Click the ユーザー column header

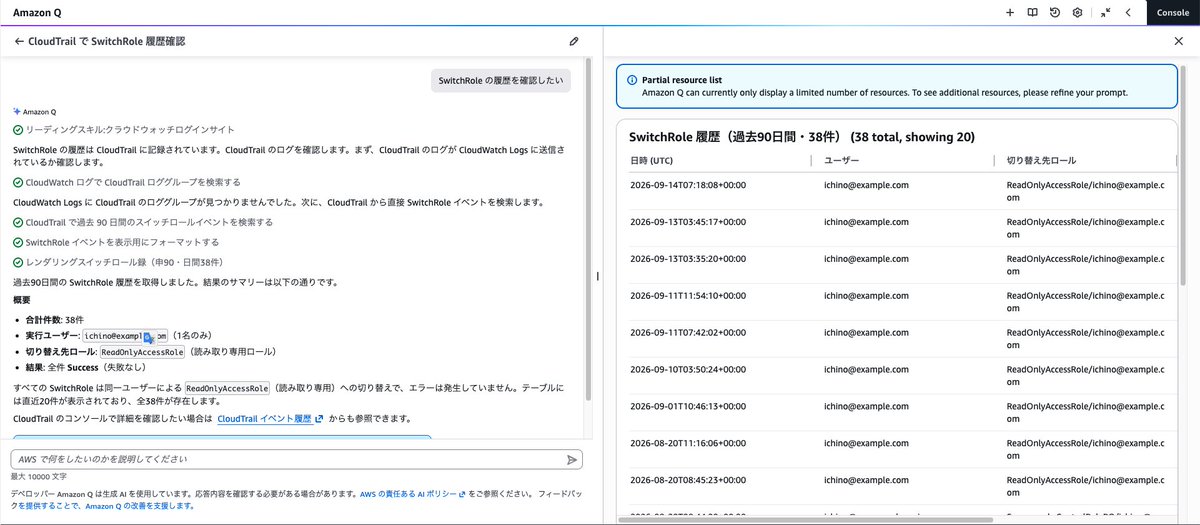842,160
